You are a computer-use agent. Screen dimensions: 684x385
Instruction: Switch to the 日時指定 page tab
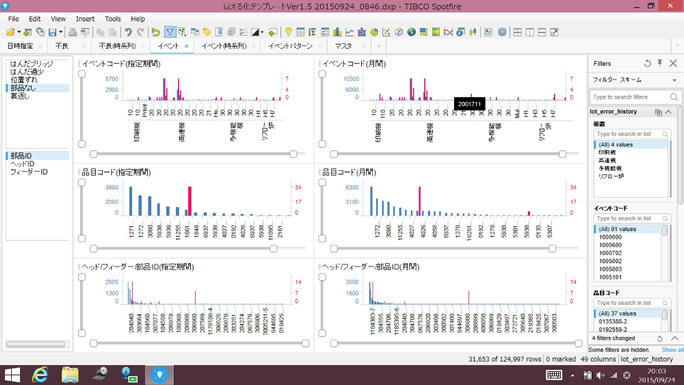(20, 46)
